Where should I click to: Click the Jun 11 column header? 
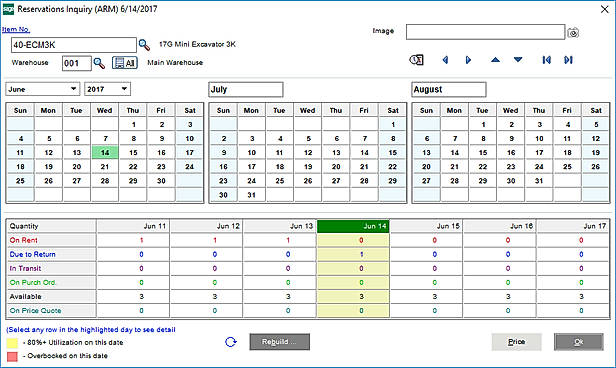(x=134, y=226)
